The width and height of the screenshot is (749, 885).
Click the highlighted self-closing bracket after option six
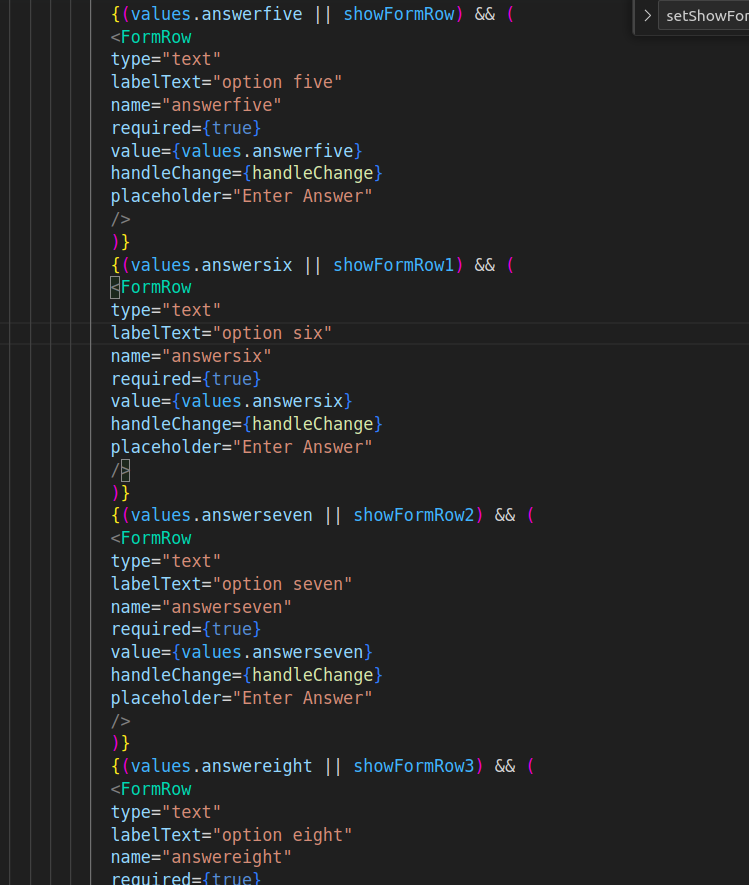click(x=125, y=470)
